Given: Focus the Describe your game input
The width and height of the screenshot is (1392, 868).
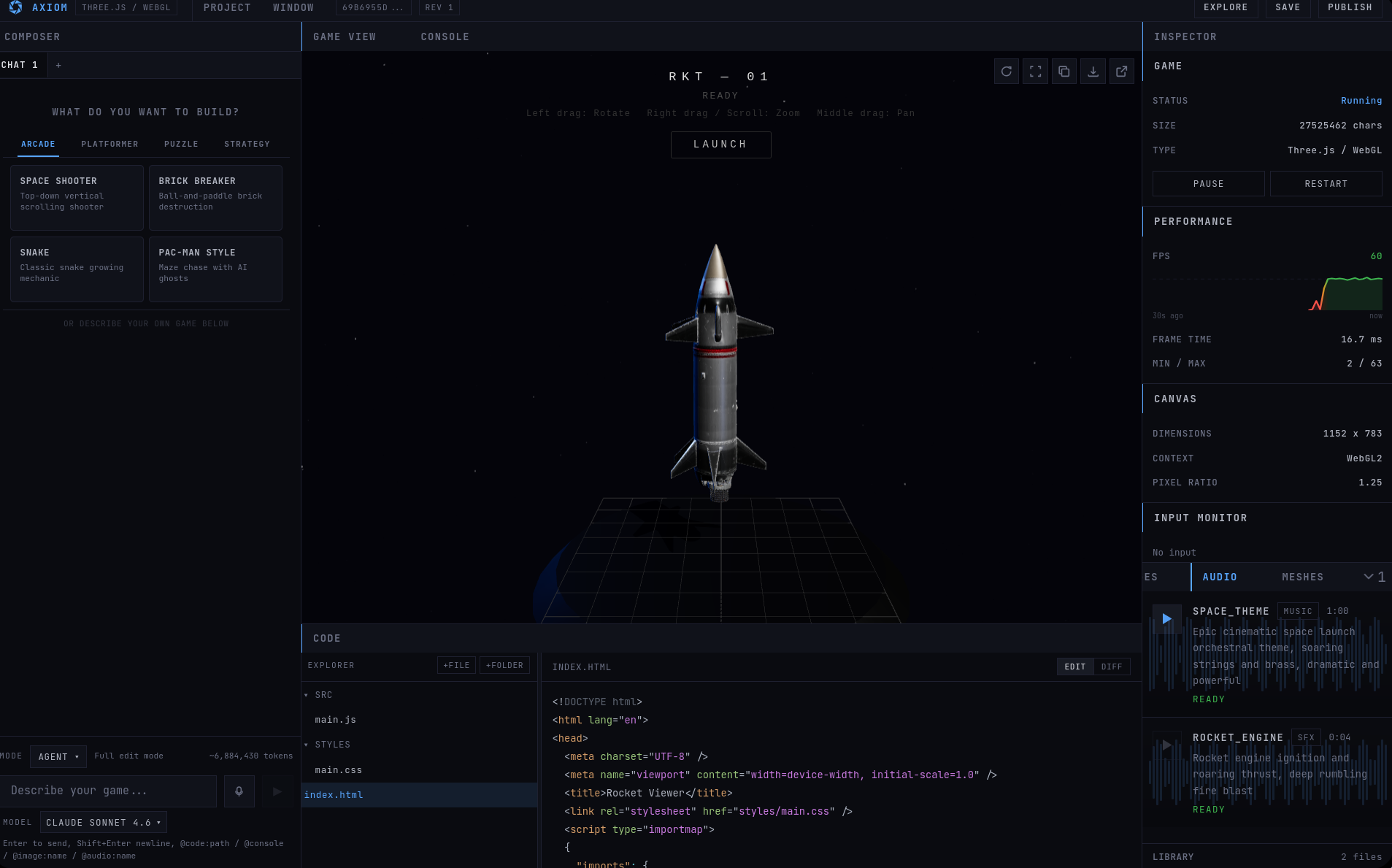Looking at the screenshot, I should point(108,791).
